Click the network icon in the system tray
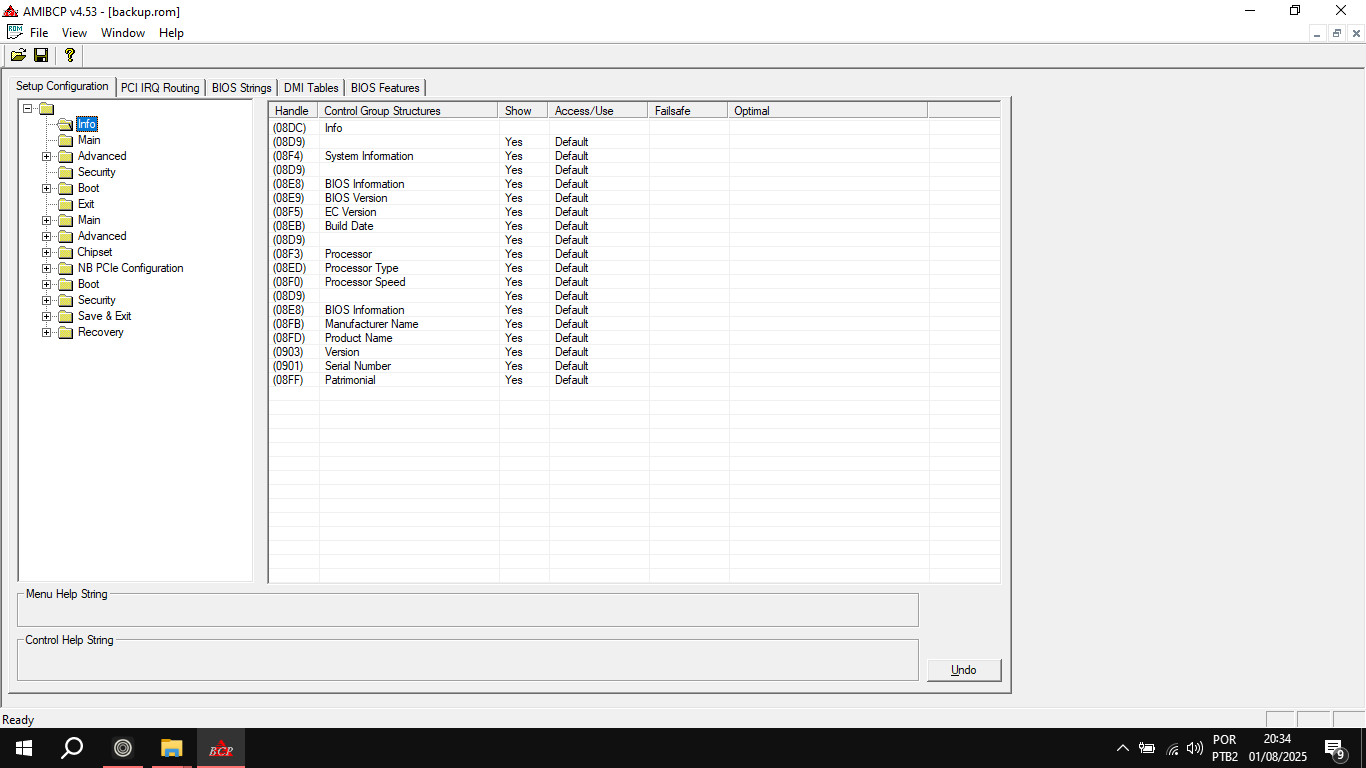Viewport: 1366px width, 768px height. pyautogui.click(x=1172, y=748)
